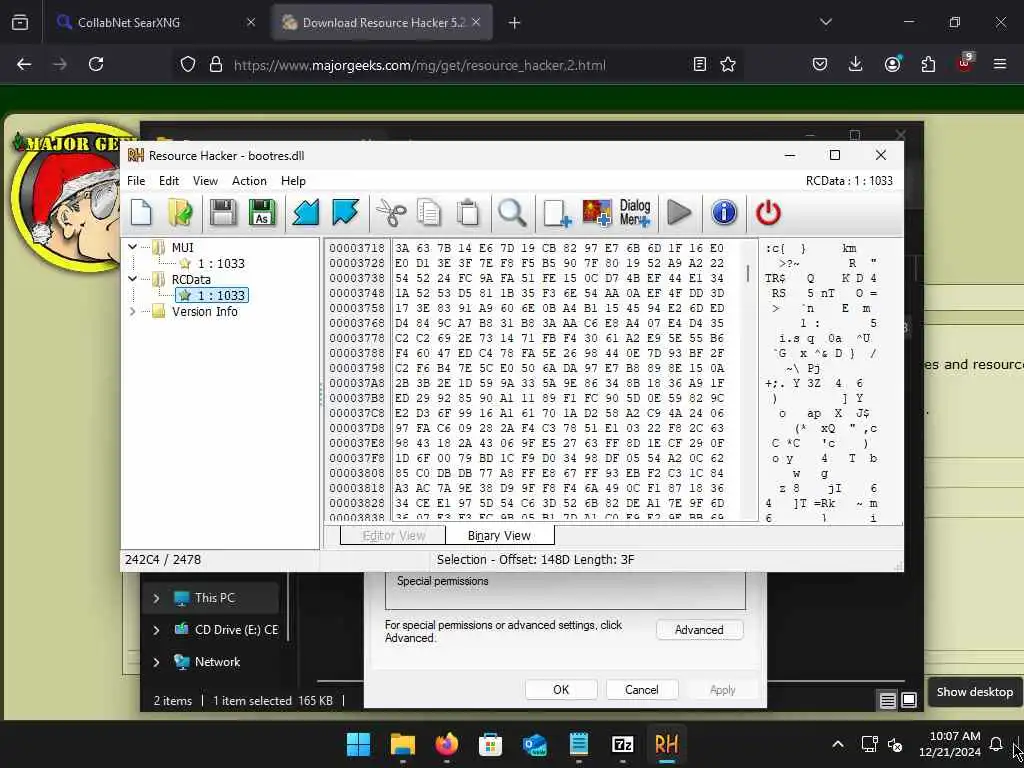Viewport: 1024px width, 768px height.
Task: Click the Add image resource icon
Action: click(x=597, y=213)
